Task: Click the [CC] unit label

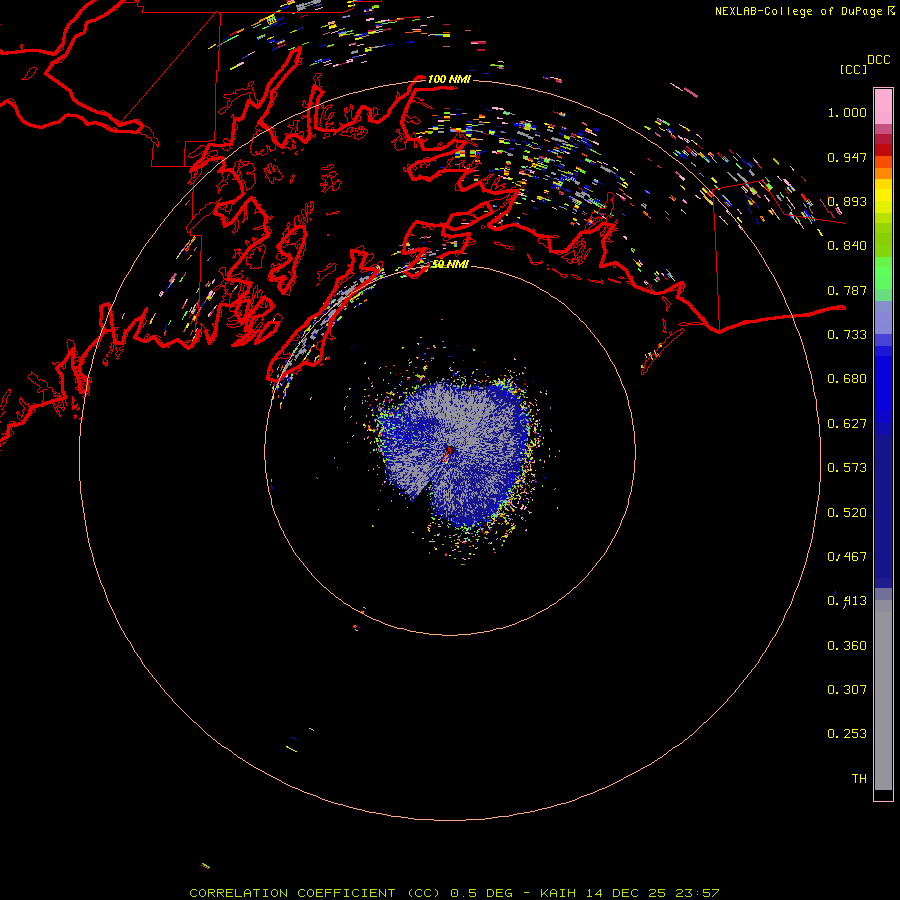Action: [x=853, y=69]
